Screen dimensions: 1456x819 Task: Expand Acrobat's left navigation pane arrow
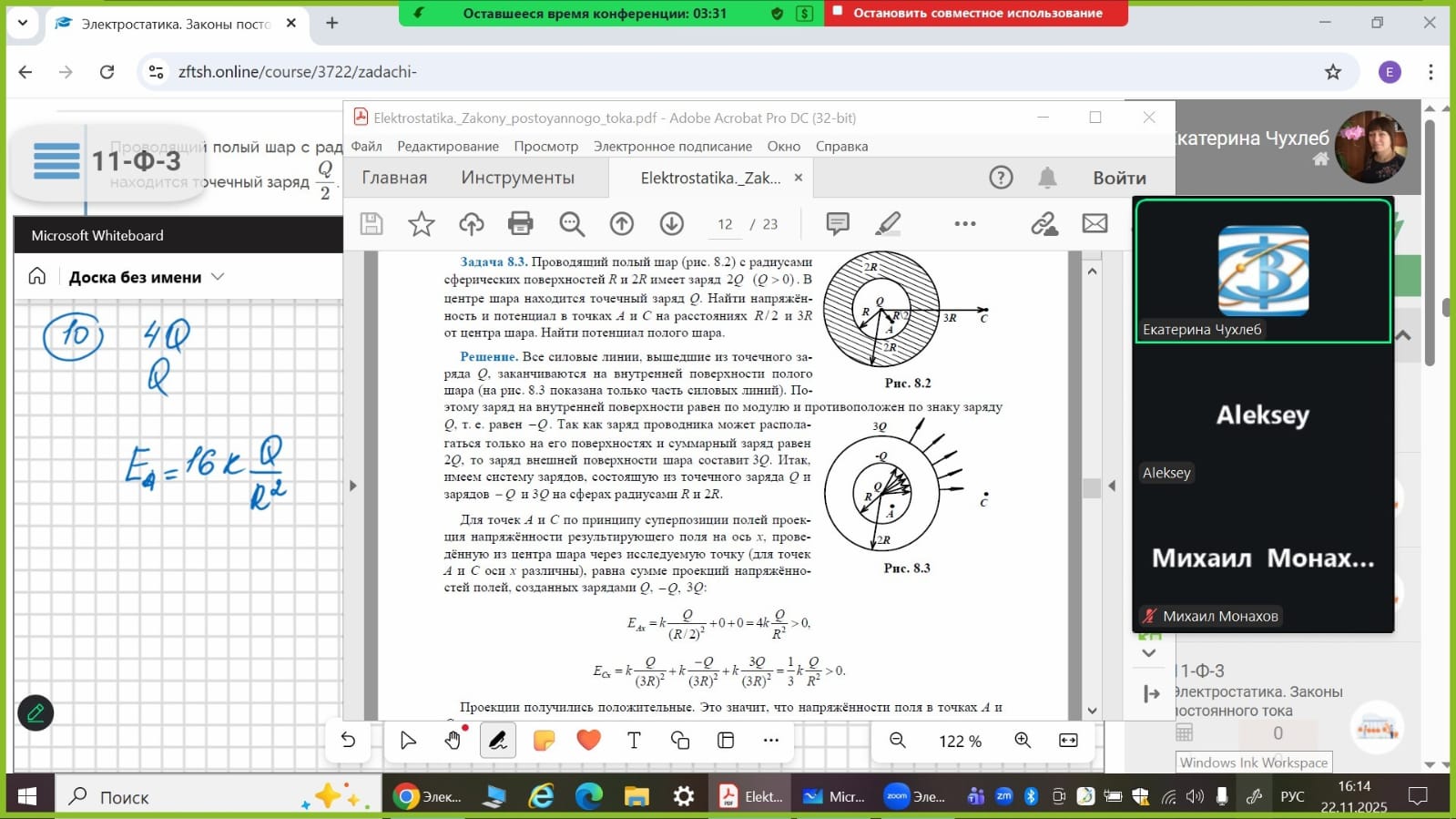coord(353,486)
